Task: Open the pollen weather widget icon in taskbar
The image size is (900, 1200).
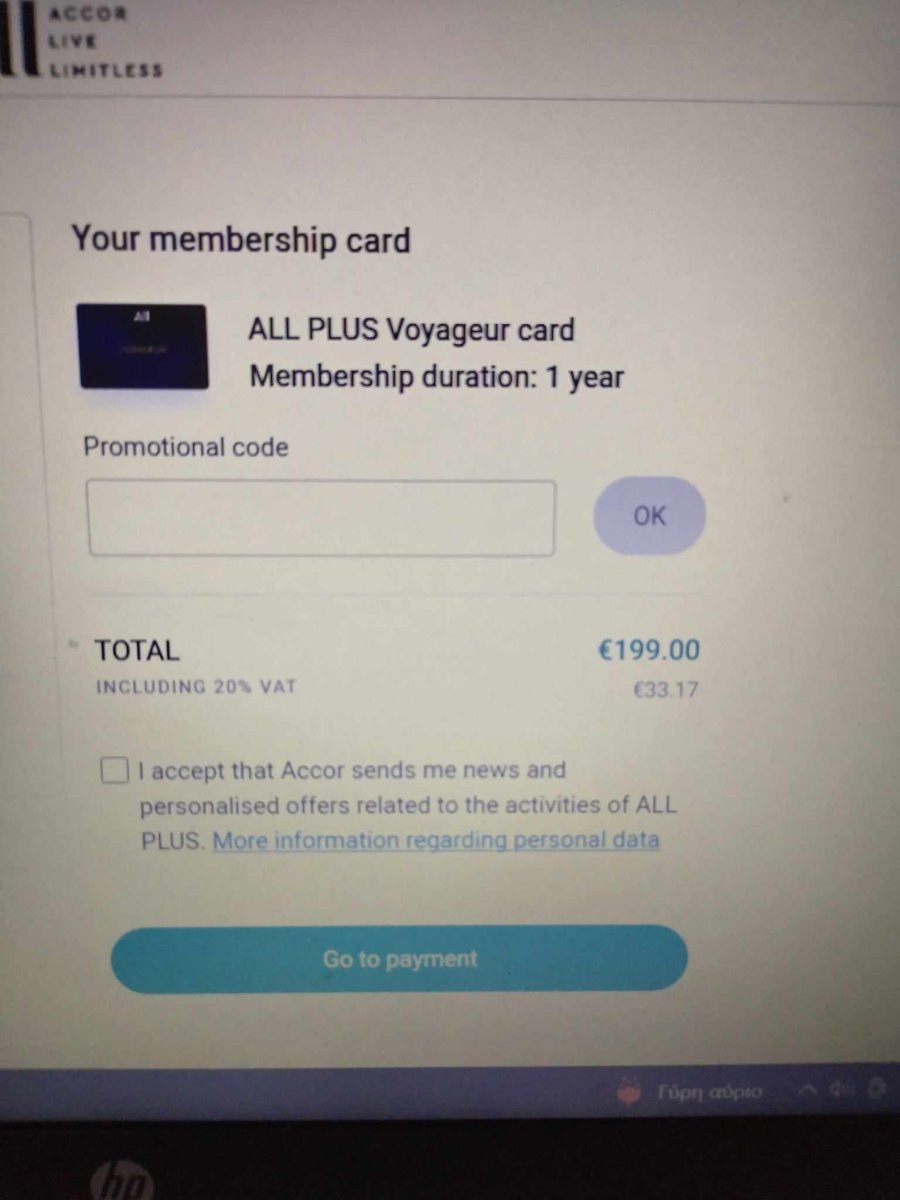Action: (x=629, y=1092)
